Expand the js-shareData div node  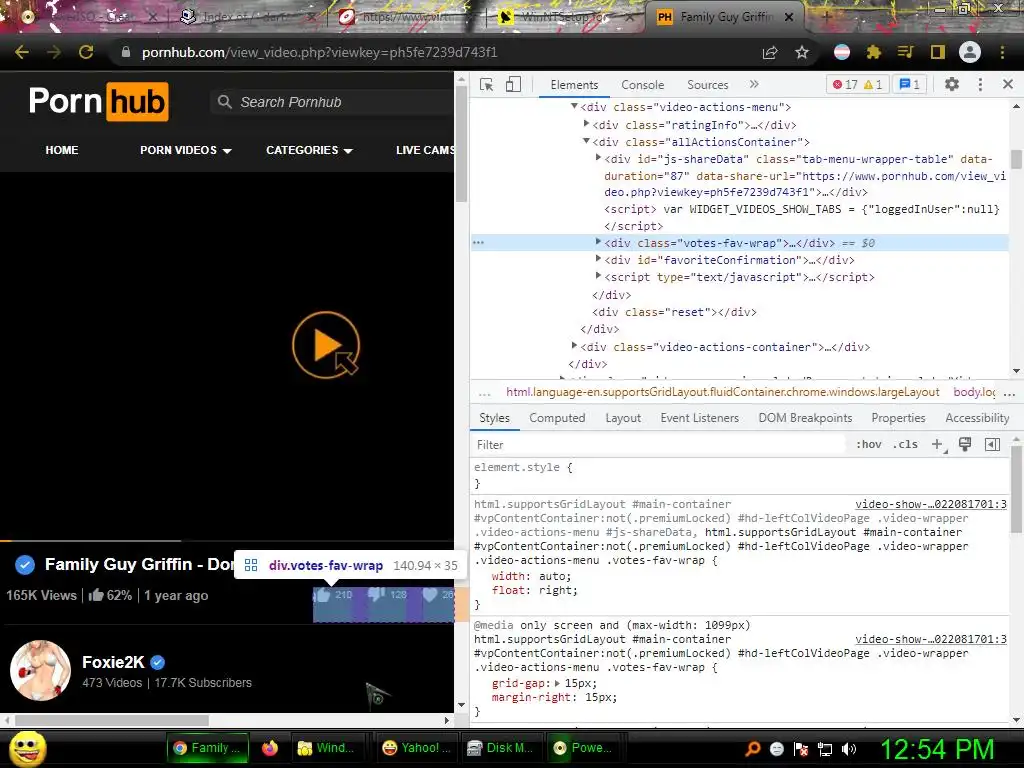598,157
